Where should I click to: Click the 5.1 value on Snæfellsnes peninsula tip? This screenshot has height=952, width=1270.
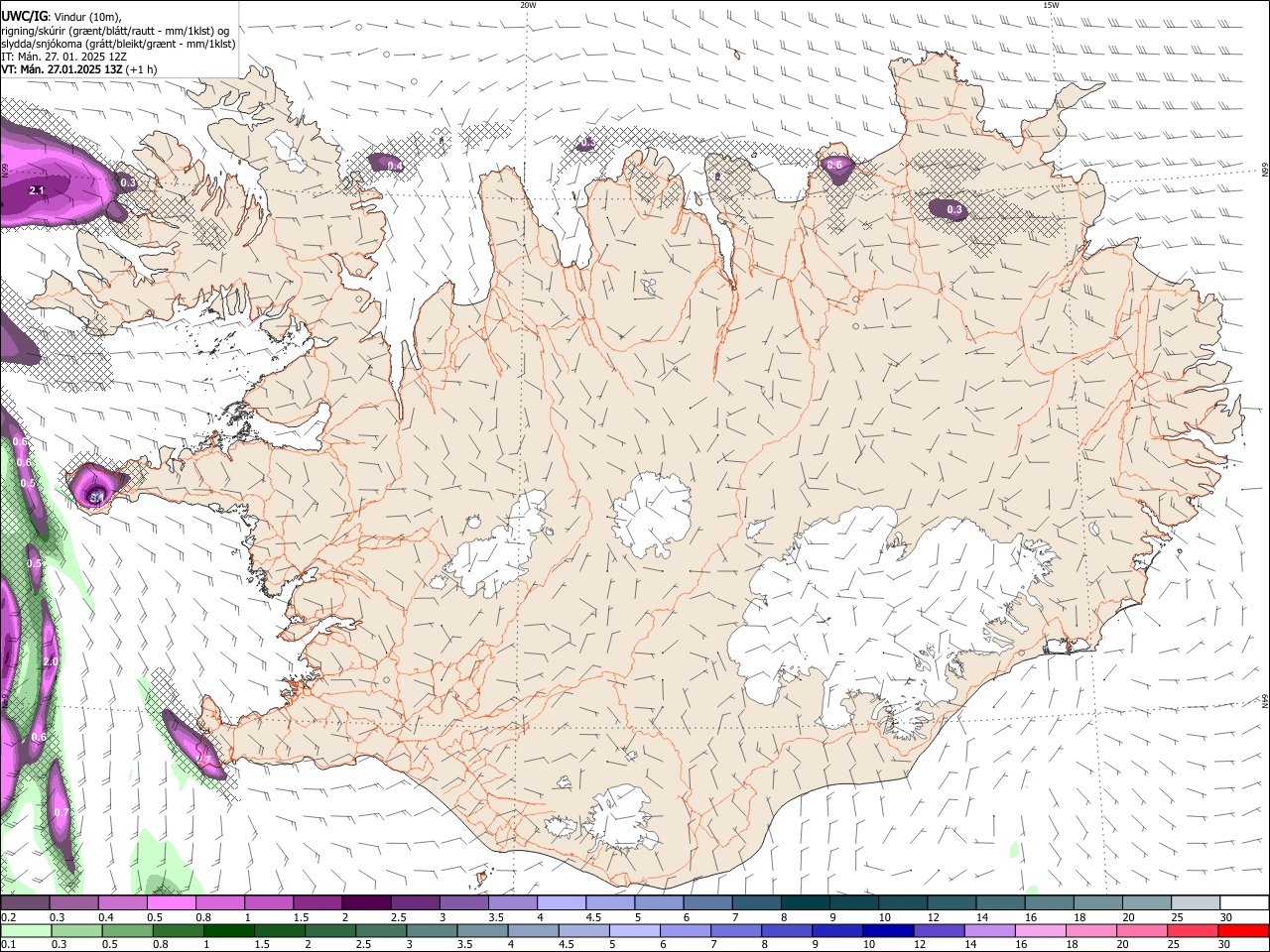[x=96, y=498]
